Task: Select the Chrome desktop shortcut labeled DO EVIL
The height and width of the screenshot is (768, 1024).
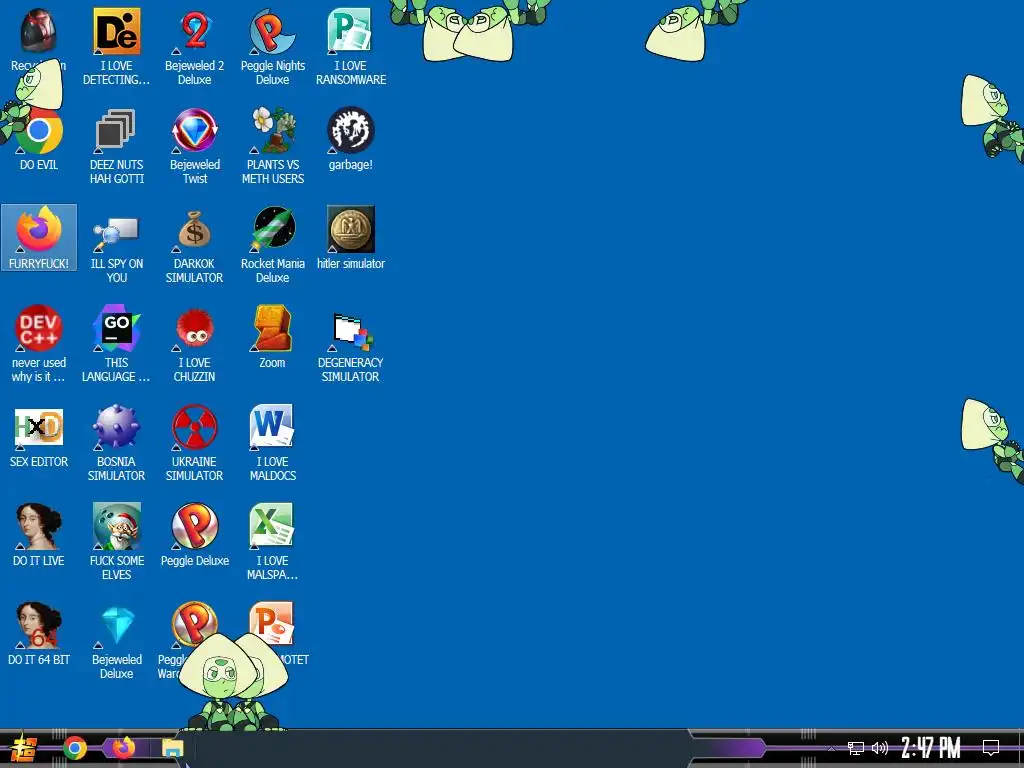Action: point(39,130)
